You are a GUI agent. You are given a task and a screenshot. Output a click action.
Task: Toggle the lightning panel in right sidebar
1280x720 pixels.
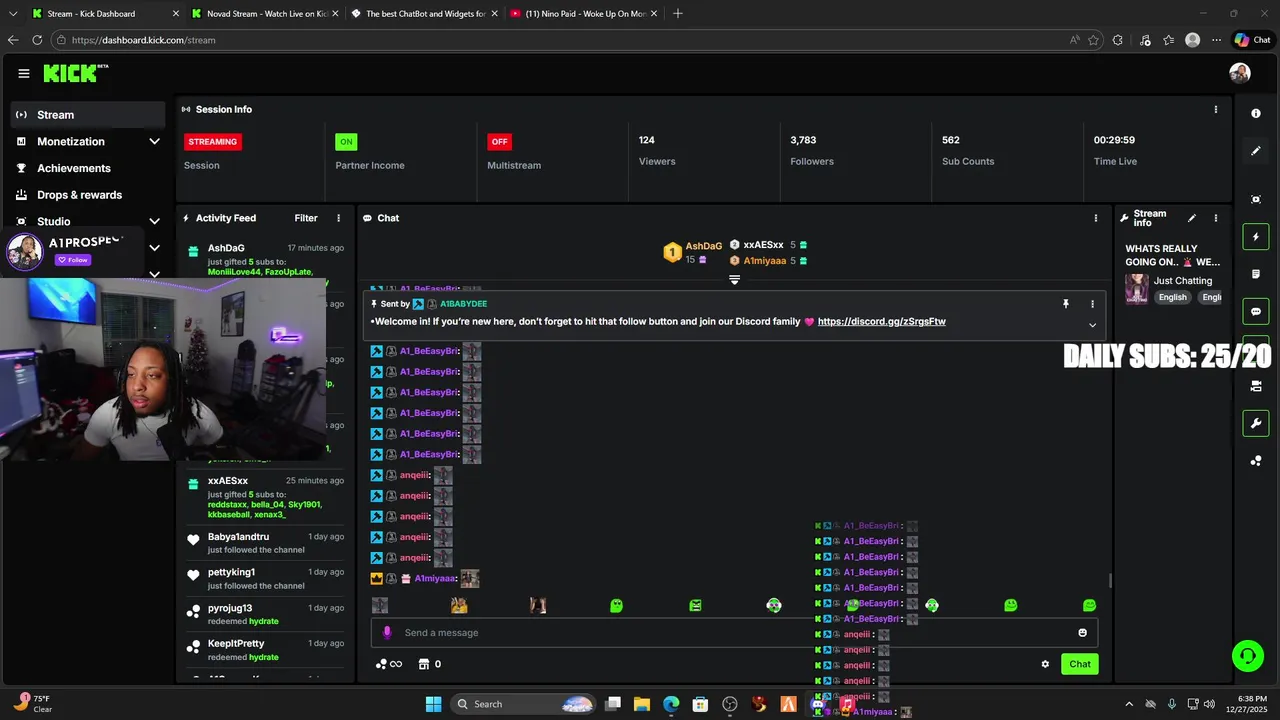(x=1256, y=237)
